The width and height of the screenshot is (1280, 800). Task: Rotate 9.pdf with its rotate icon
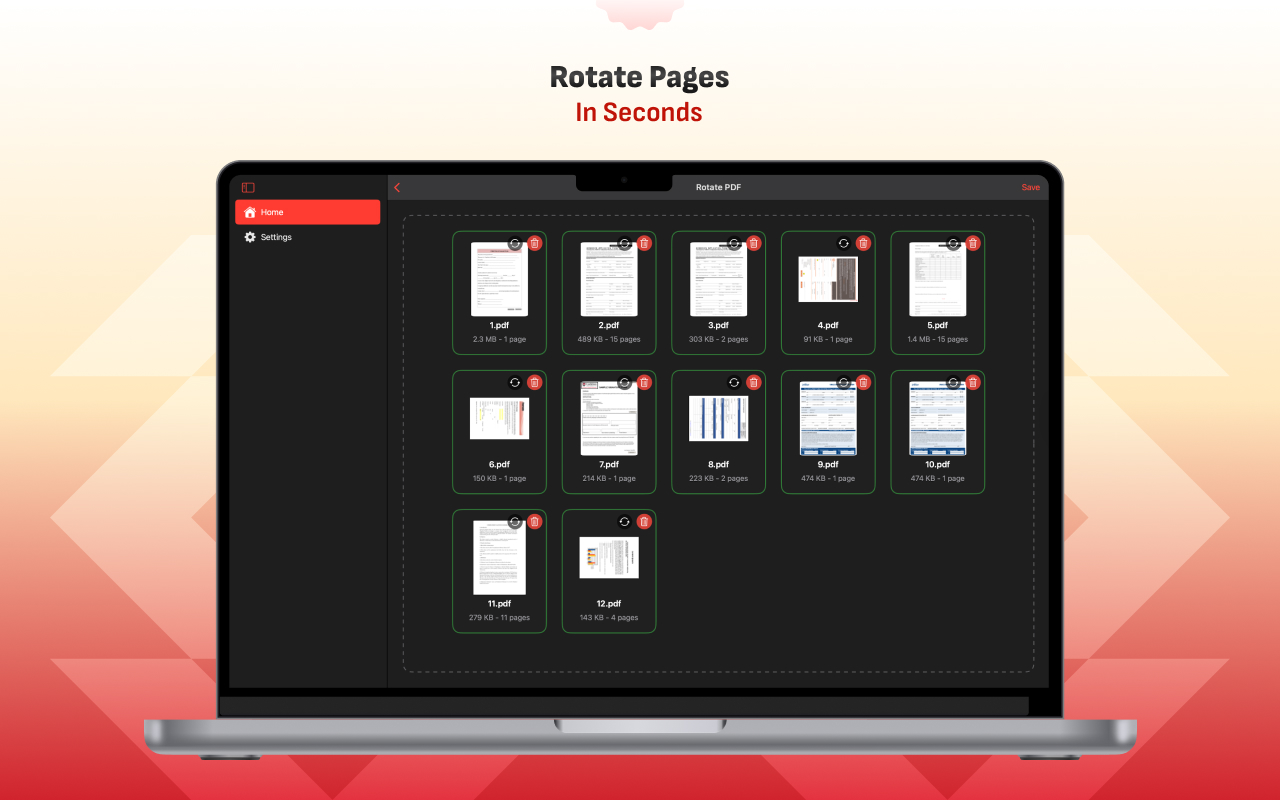click(x=844, y=382)
